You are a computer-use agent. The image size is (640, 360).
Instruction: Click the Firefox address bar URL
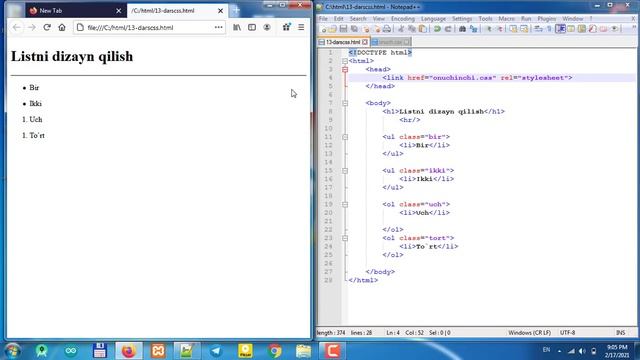[x=130, y=28]
